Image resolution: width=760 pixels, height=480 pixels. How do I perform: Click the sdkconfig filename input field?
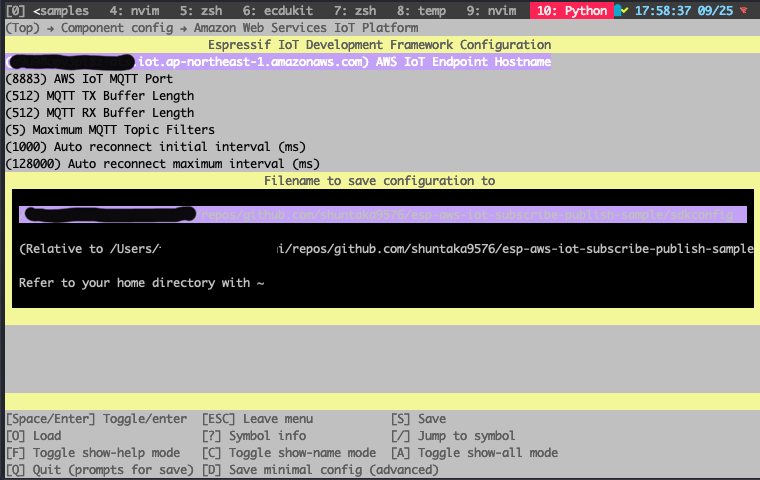point(383,214)
